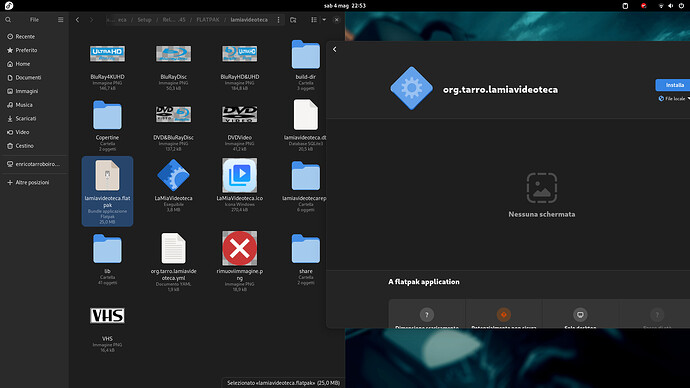
Task: Open the clock and calendar in top bar
Action: [345, 6]
